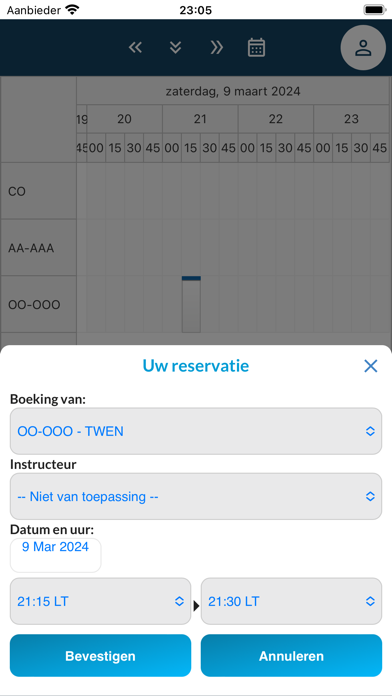The width and height of the screenshot is (392, 696).
Task: Tap the hour 22 column header
Action: 276,119
